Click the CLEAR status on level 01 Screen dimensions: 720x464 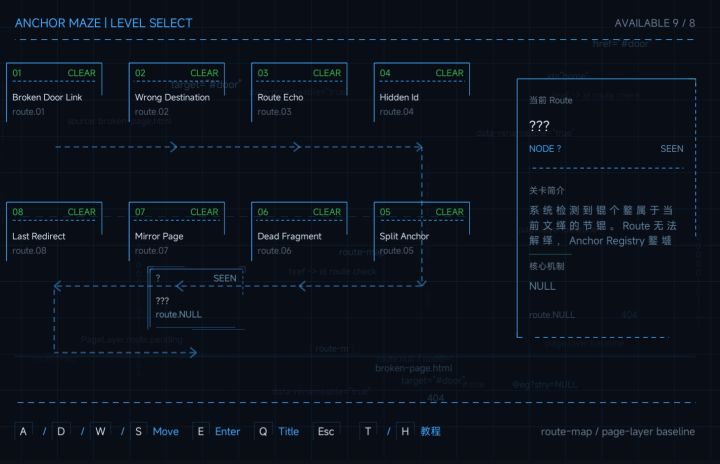(82, 73)
